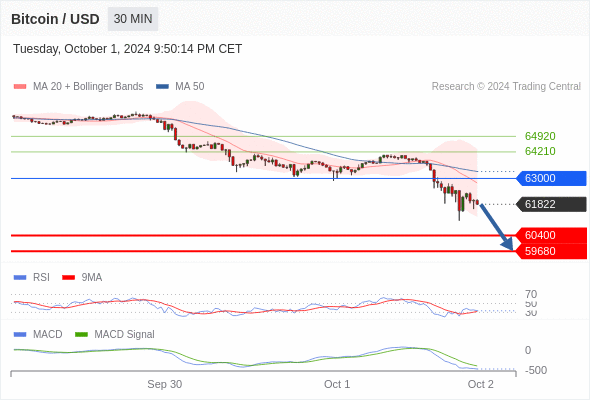590x400 pixels.
Task: Click the 'MACD Signal' legend label
Action: pyautogui.click(x=124, y=335)
